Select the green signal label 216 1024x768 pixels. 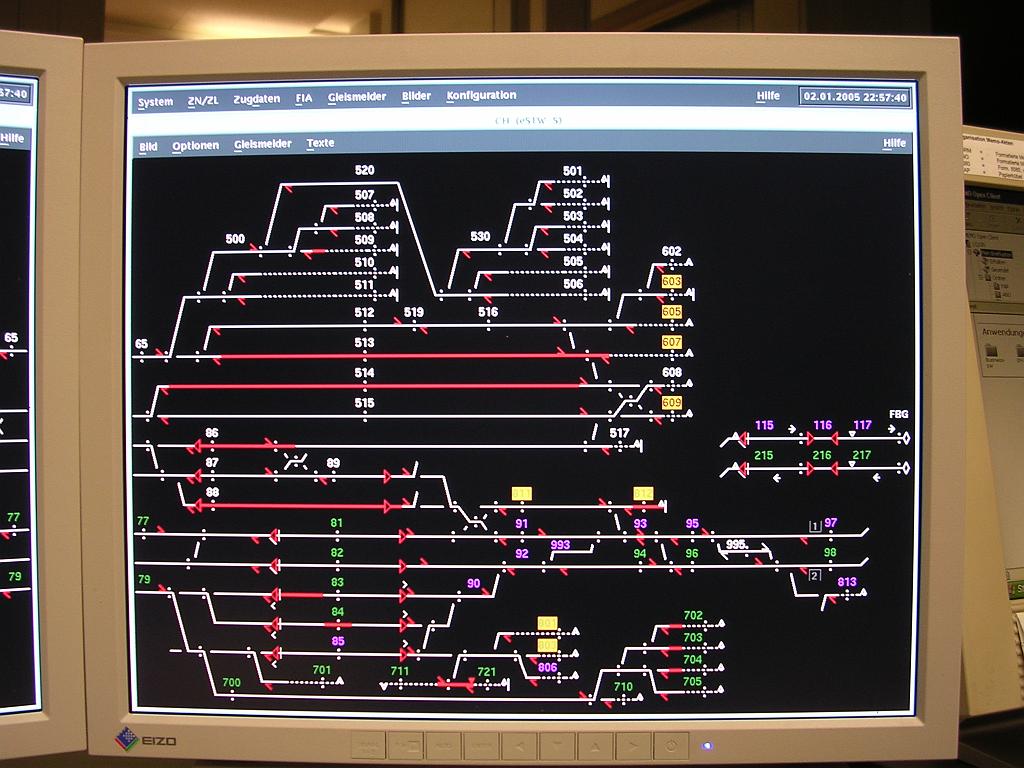[822, 455]
